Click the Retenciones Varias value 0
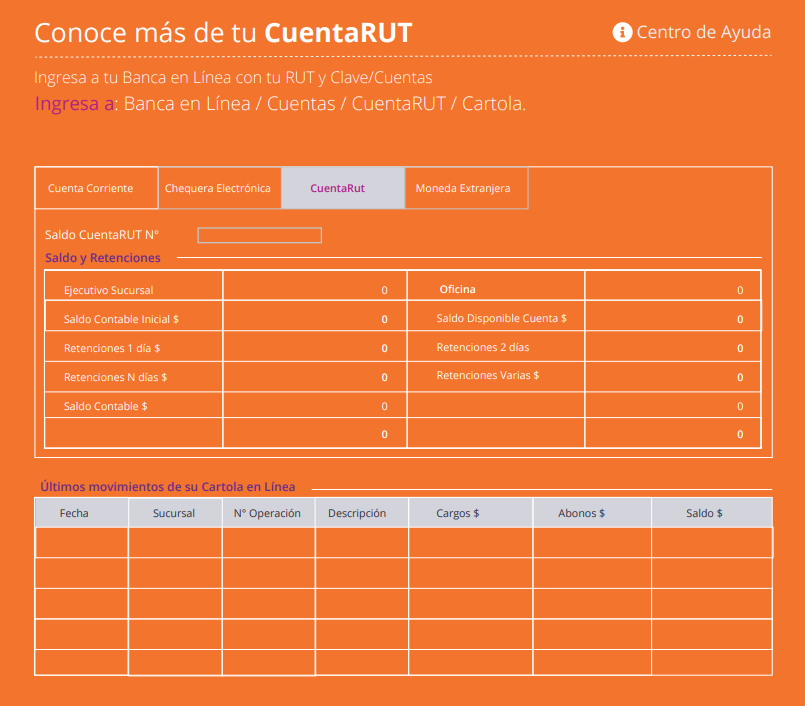 (740, 377)
